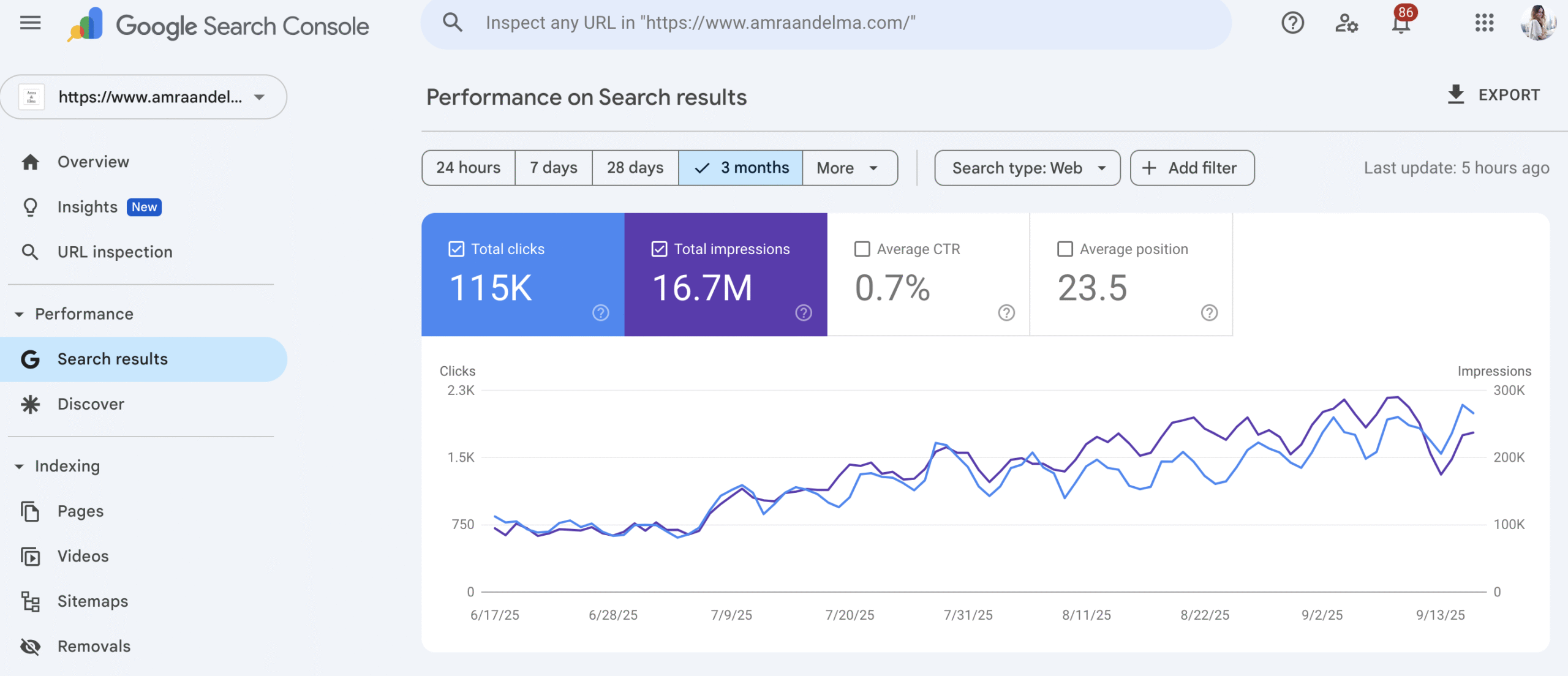Show help for Total clicks metric

pos(601,313)
